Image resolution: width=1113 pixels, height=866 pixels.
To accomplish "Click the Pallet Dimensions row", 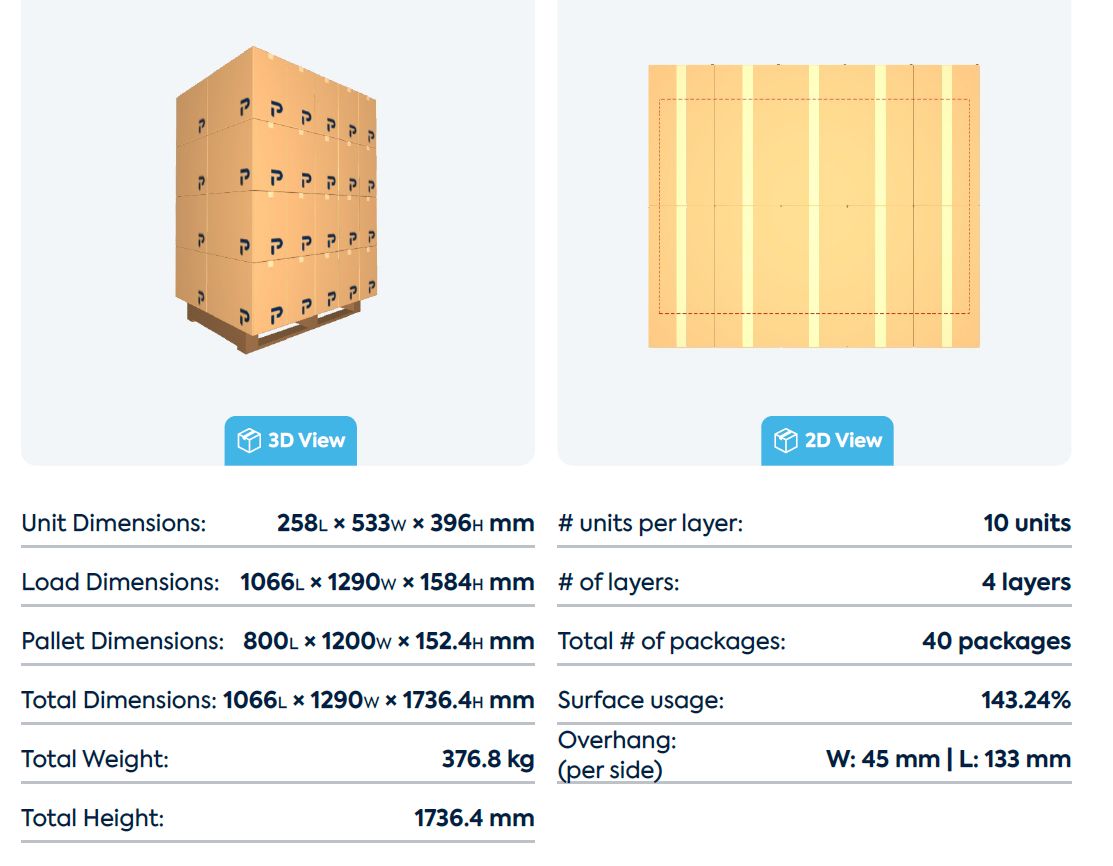I will click(x=278, y=641).
